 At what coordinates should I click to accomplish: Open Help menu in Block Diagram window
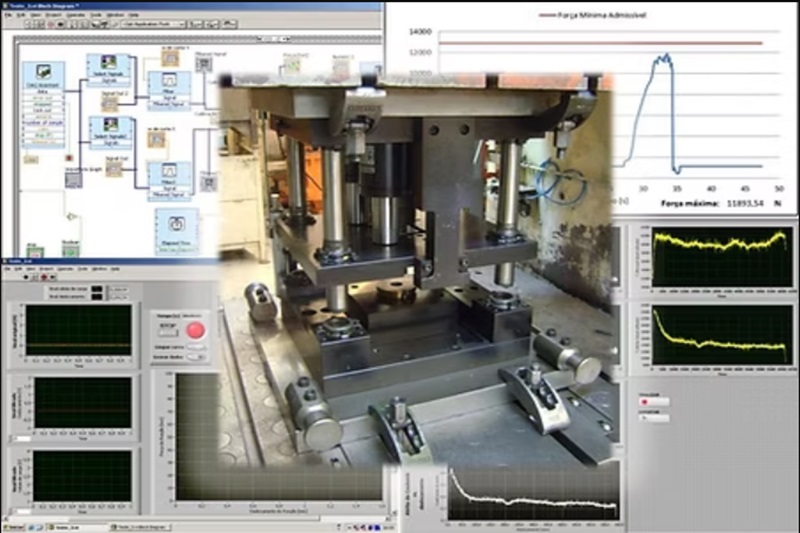click(134, 15)
